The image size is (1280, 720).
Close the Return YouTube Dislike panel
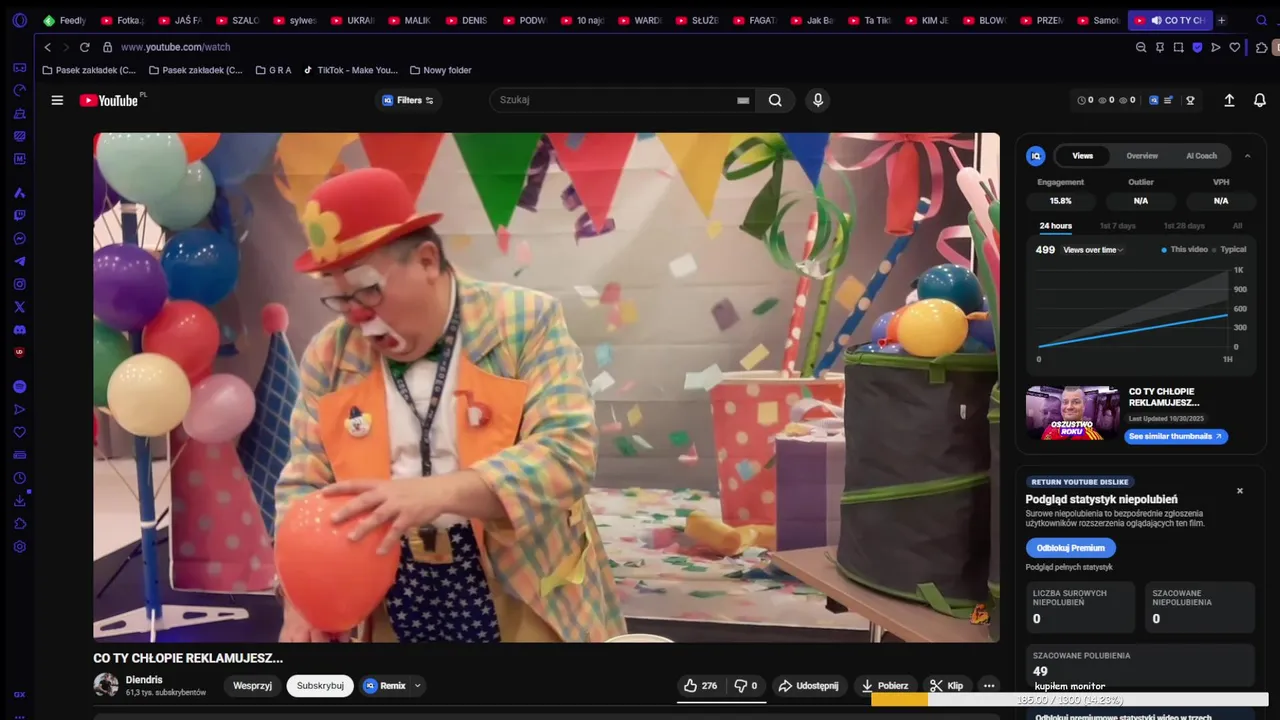(x=1240, y=491)
